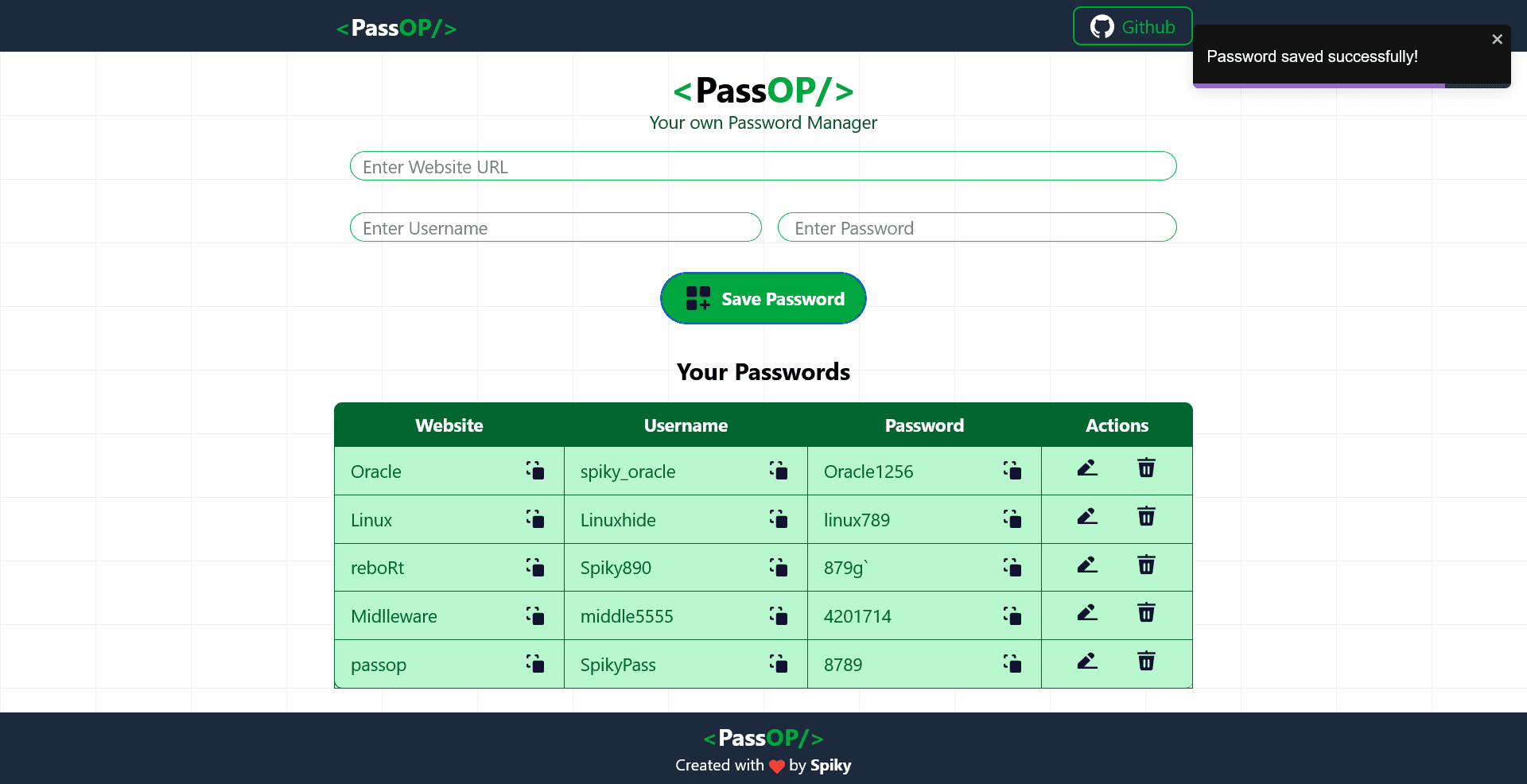Image resolution: width=1527 pixels, height=784 pixels.
Task: Delete the Midlleware entry
Action: click(x=1146, y=613)
